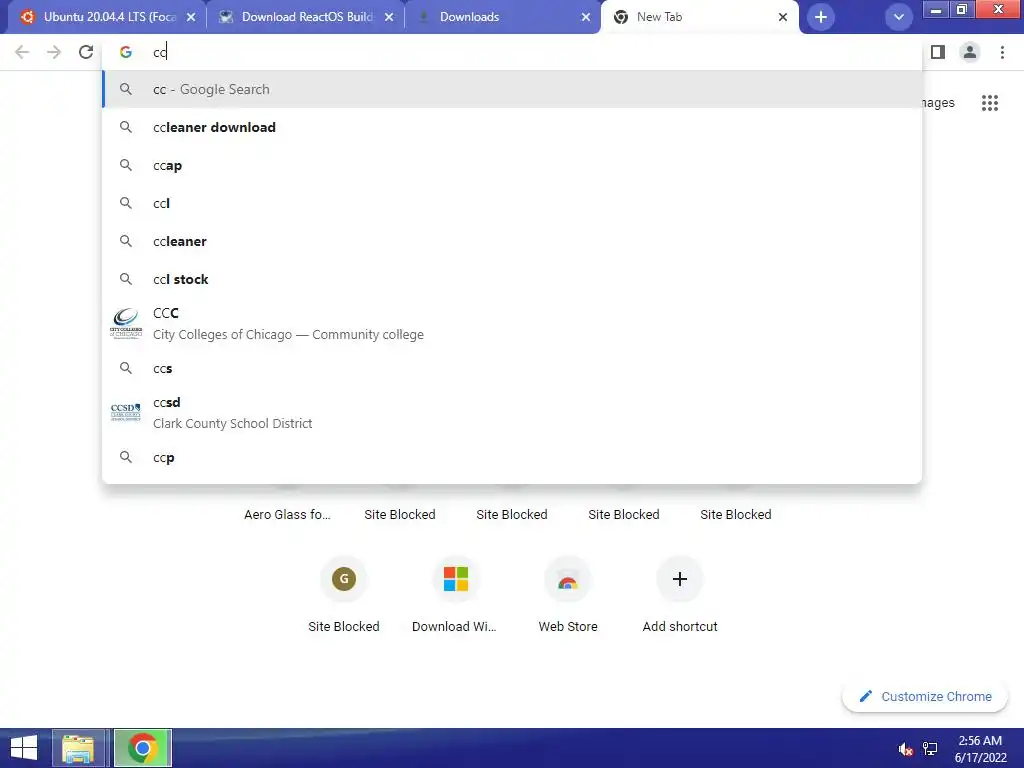This screenshot has width=1024, height=768.
Task: Click the Customize Chrome button
Action: tap(925, 696)
